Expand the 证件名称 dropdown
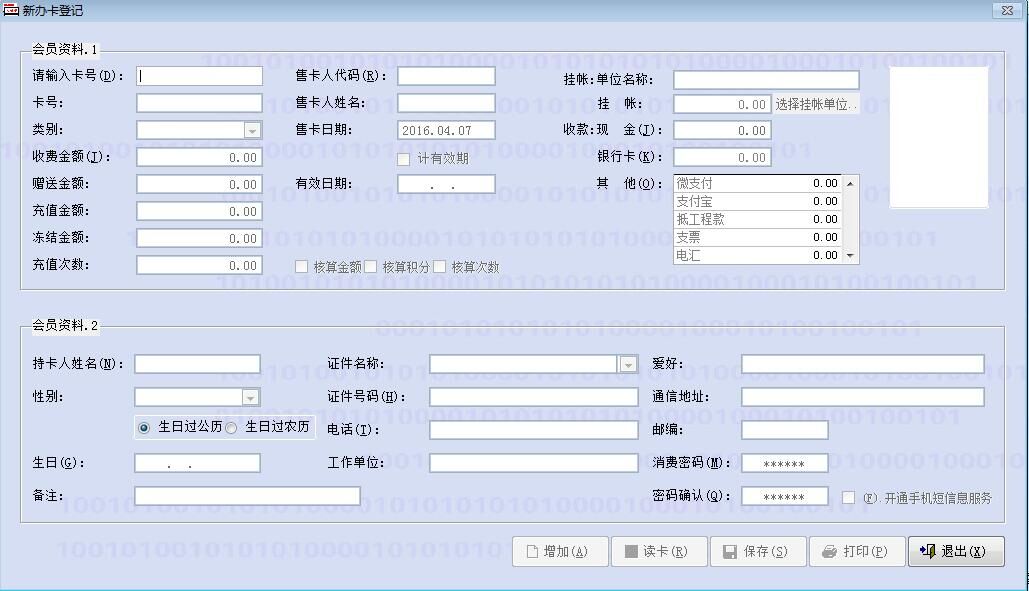Viewport: 1029px width, 591px height. point(628,365)
